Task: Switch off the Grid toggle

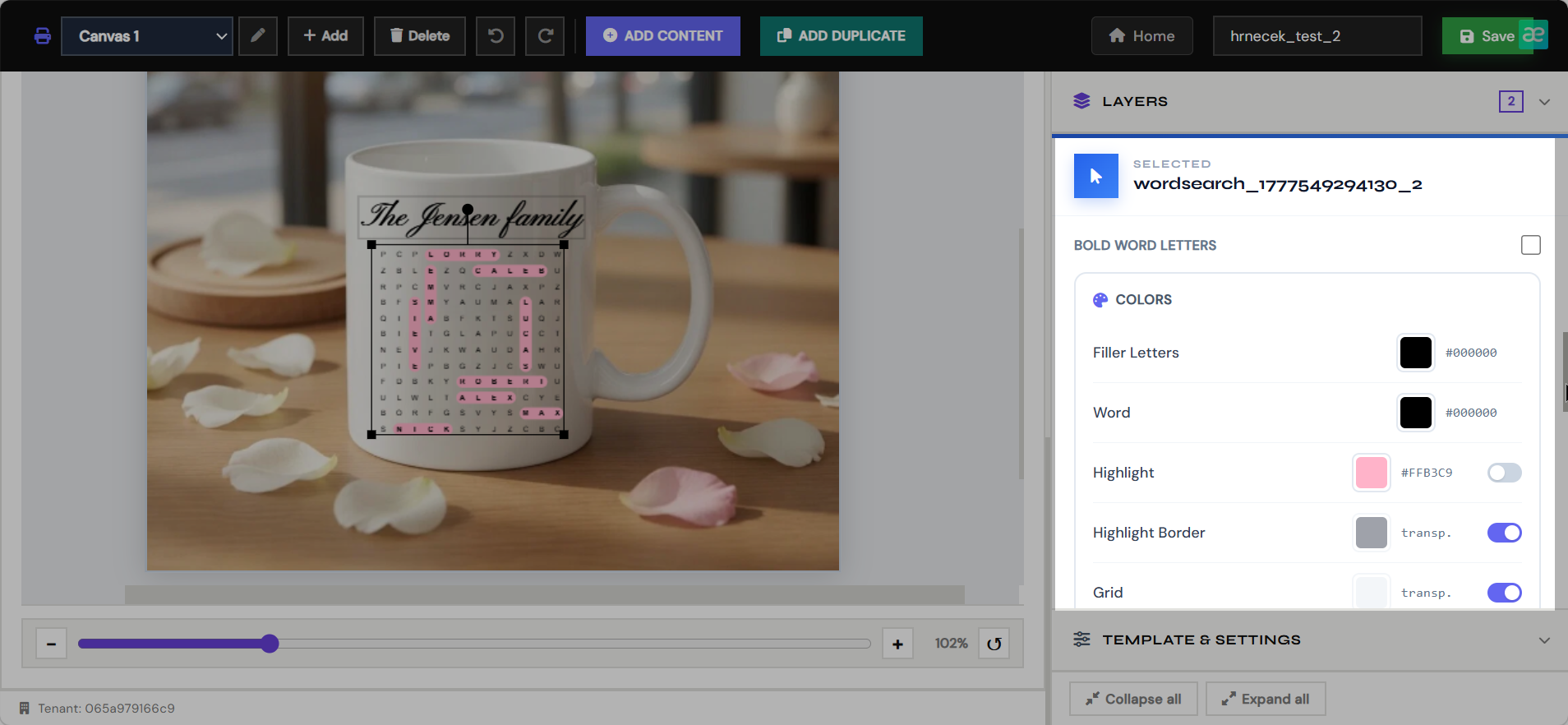Action: (1505, 593)
